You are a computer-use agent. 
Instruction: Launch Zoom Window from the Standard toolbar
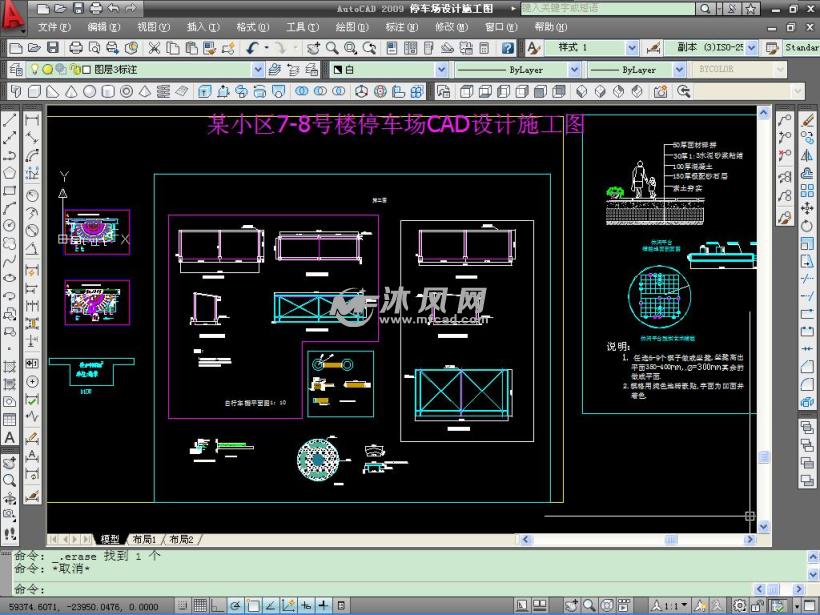coord(351,48)
